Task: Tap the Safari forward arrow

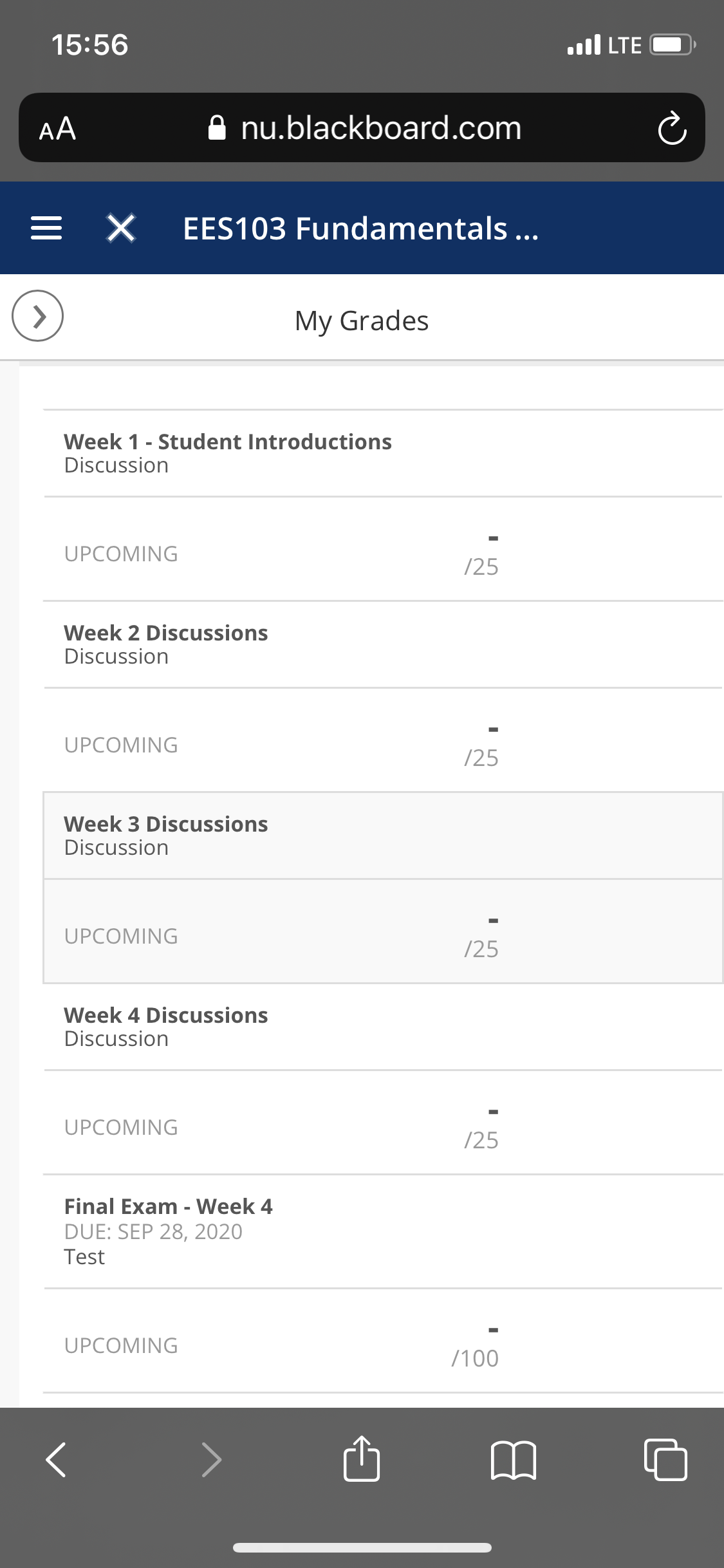Action: (212, 1459)
